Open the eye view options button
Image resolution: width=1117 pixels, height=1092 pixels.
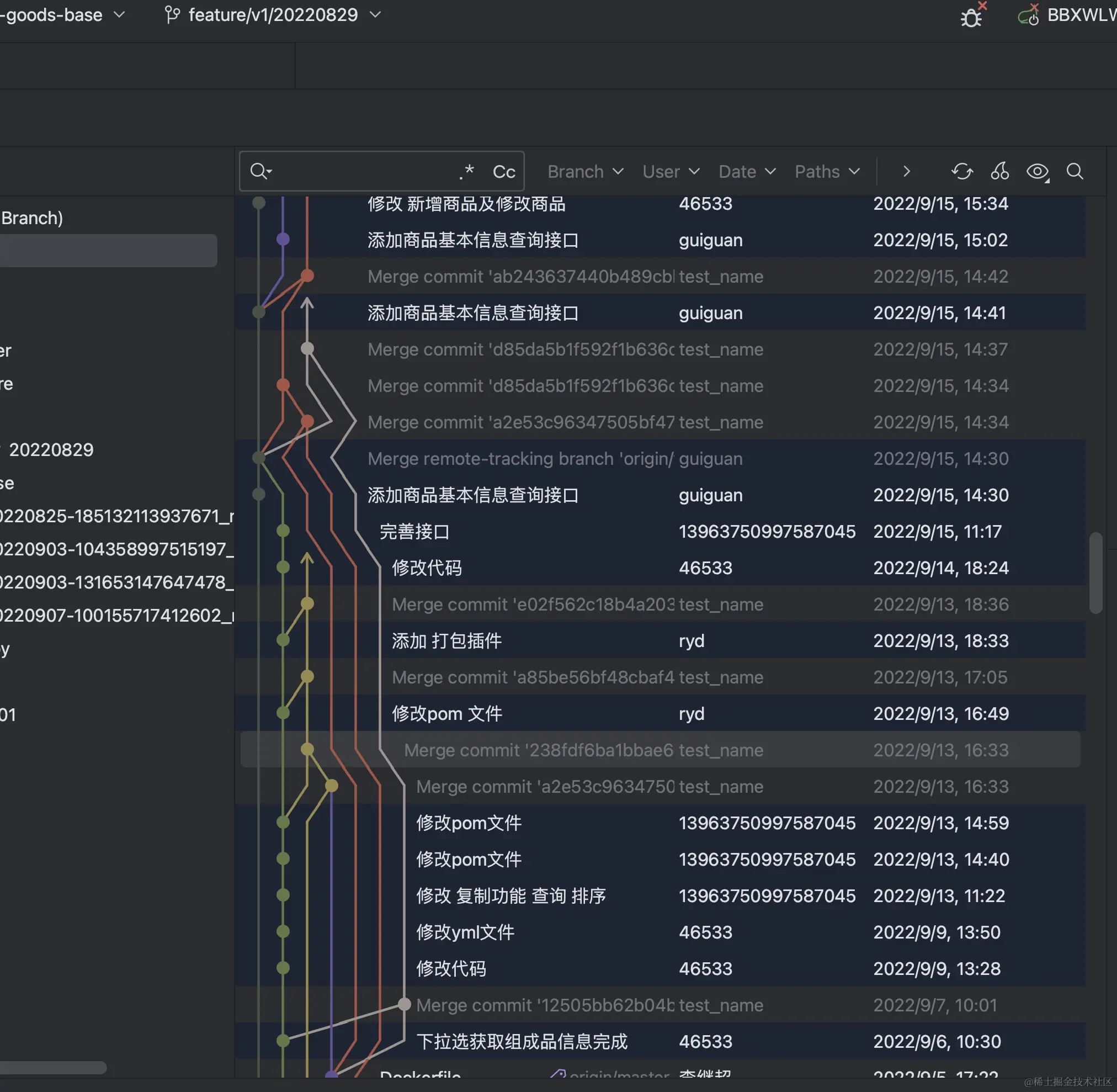(x=1038, y=172)
